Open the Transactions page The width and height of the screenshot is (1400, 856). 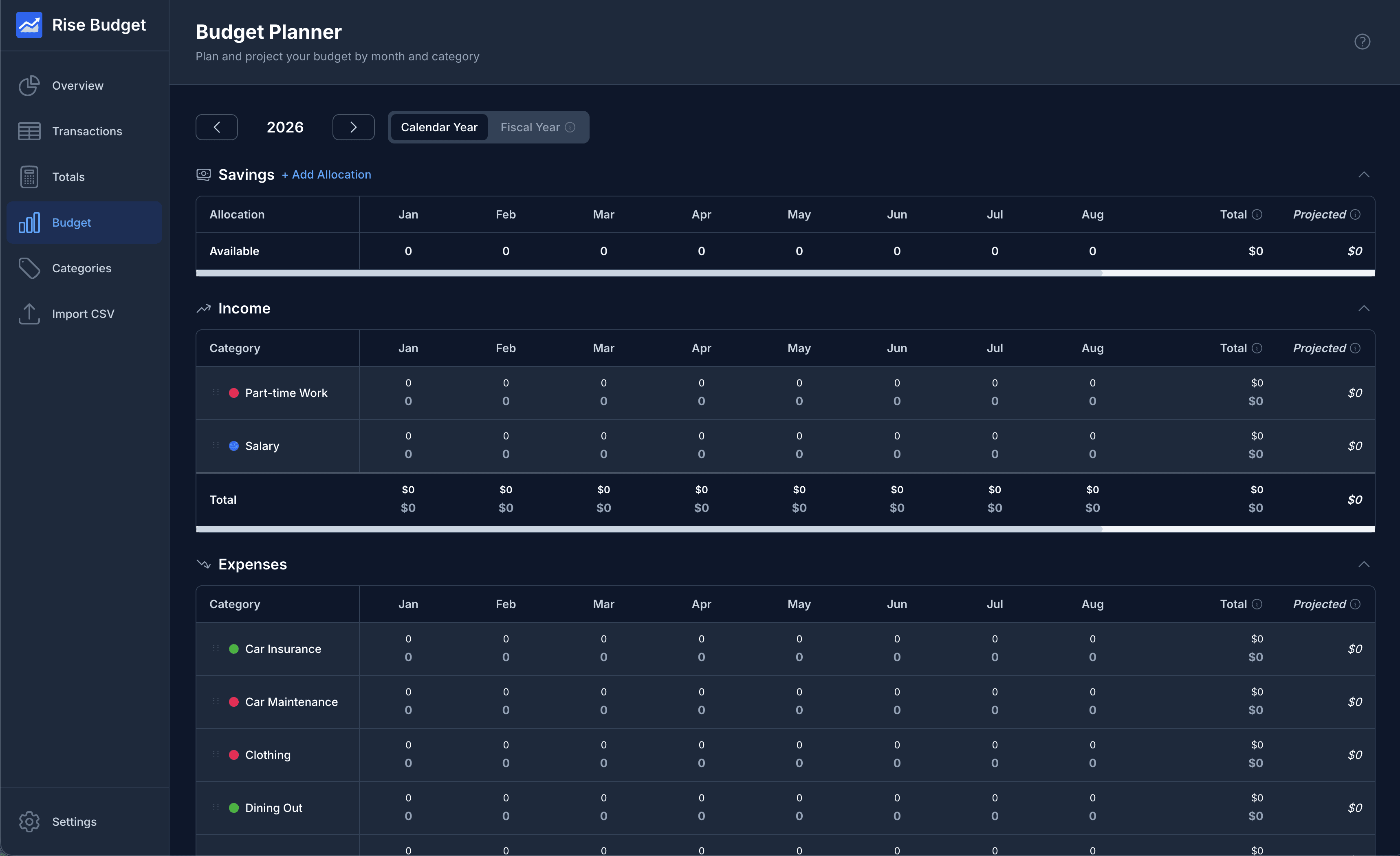[x=86, y=131]
